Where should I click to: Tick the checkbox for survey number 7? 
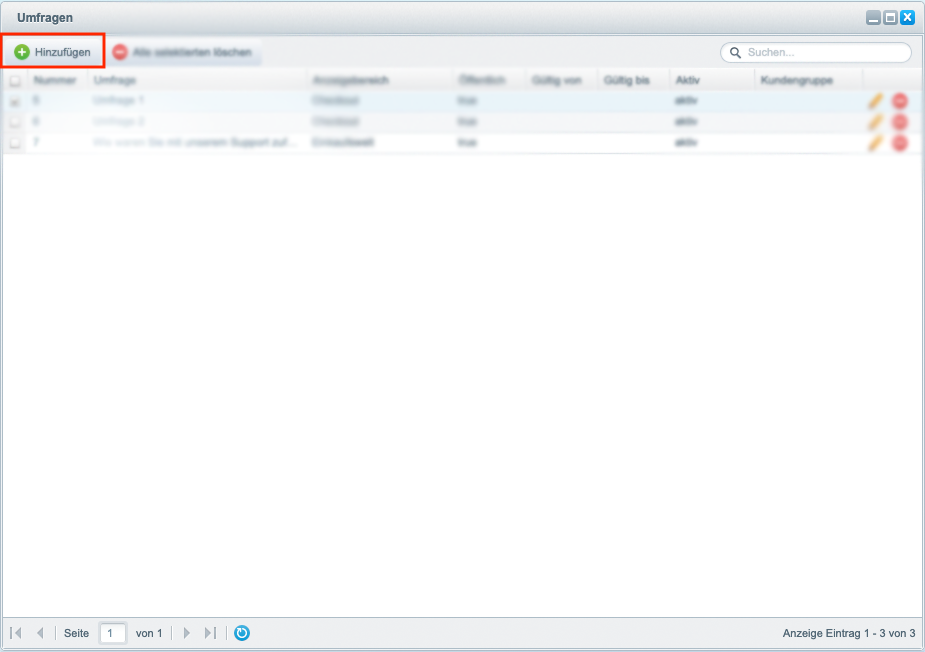click(15, 143)
